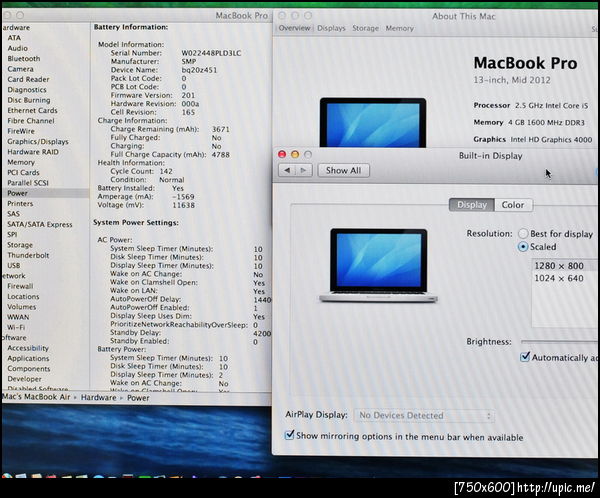Select Audio in hardware sidebar
This screenshot has height=498, width=600.
click(18, 48)
